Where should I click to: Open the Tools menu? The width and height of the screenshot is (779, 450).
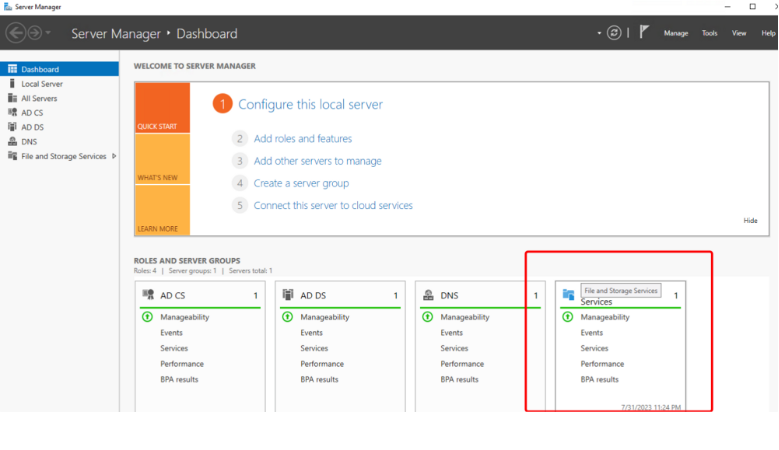click(x=709, y=33)
